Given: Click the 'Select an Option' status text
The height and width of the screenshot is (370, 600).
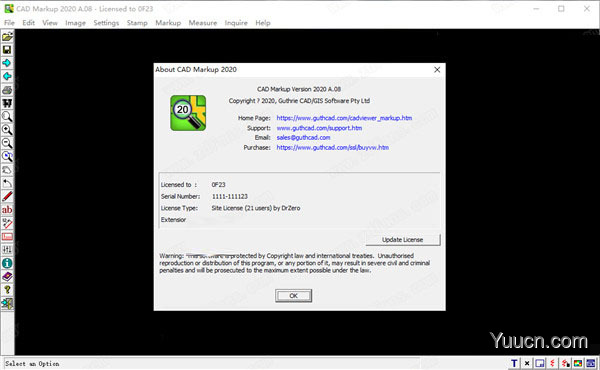Looking at the screenshot, I should click(x=32, y=363).
